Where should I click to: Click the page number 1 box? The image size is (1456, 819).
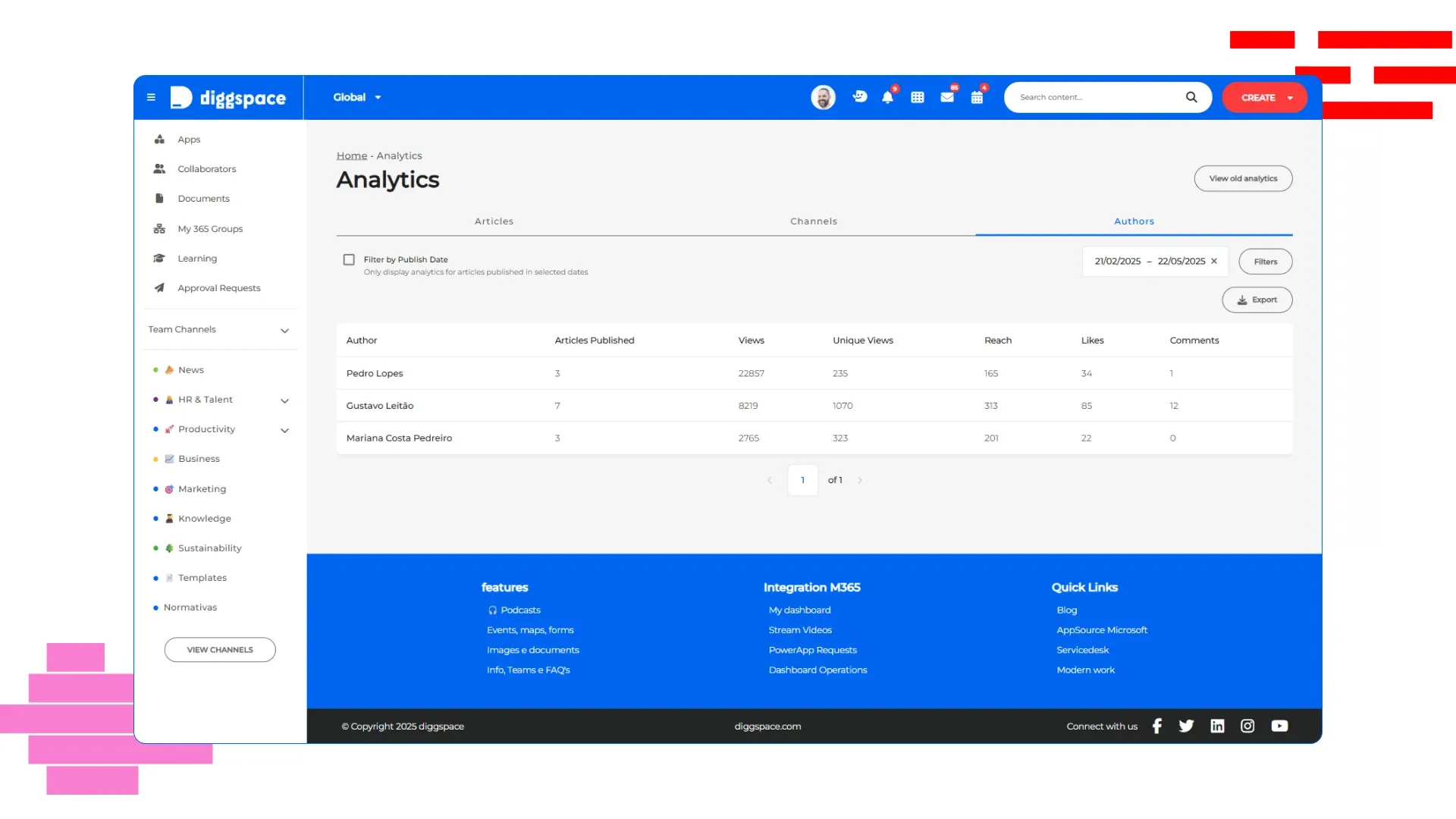802,480
